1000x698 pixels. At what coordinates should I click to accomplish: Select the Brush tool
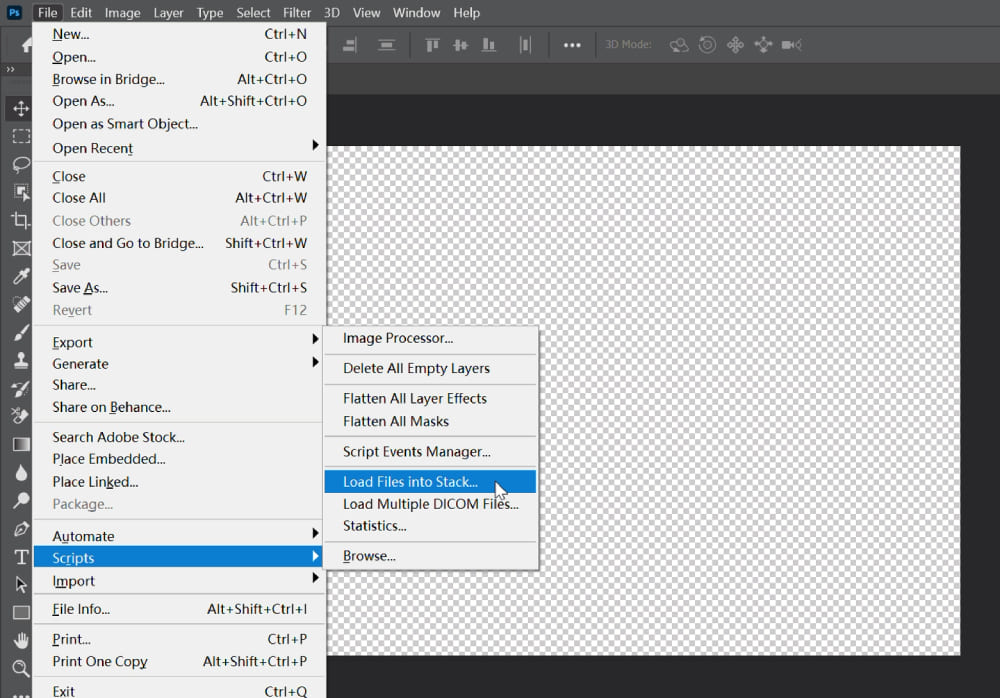(21, 332)
